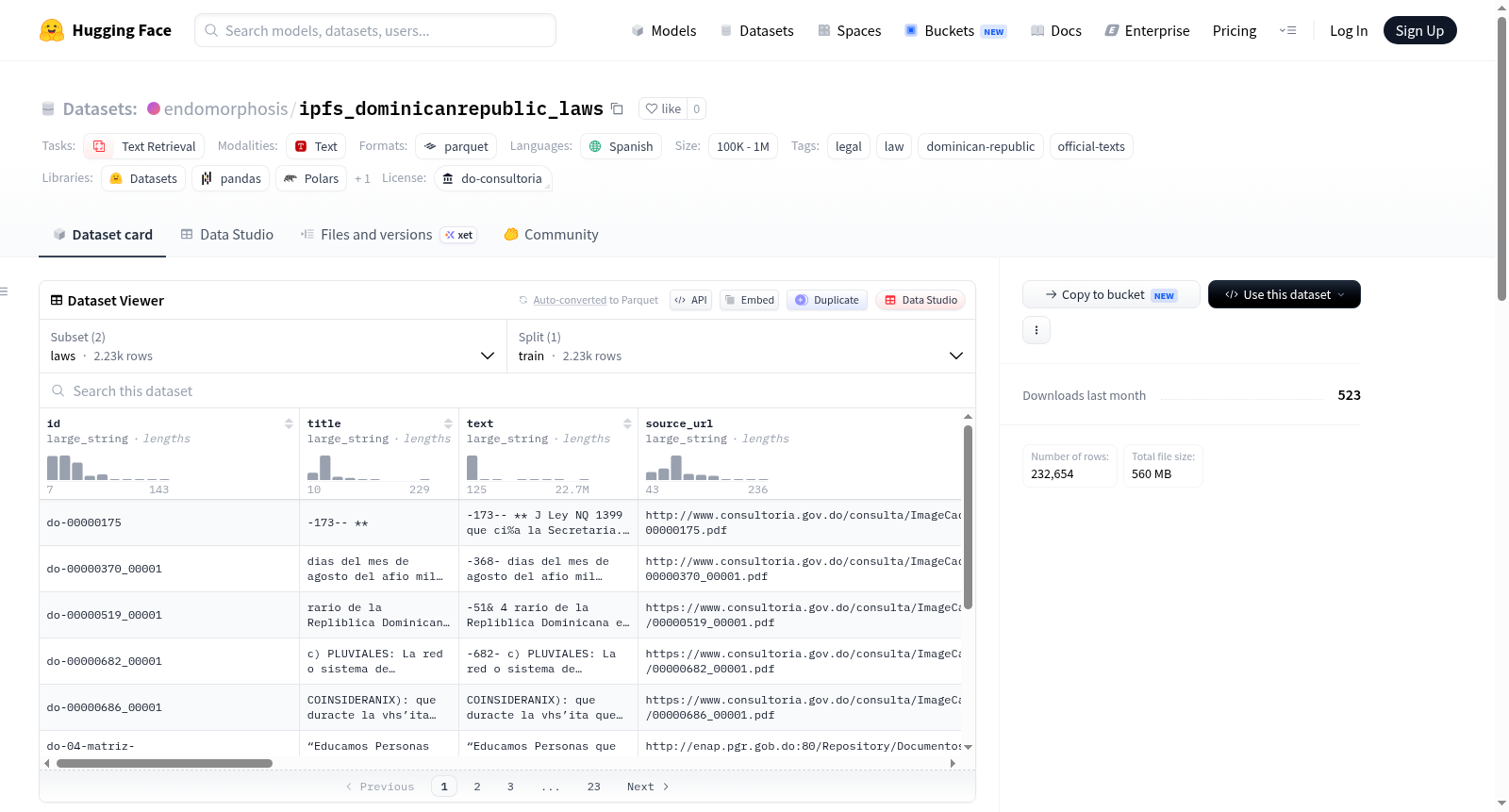Sort the title column with its sort arrows
This screenshot has height=812, width=1509.
click(448, 423)
